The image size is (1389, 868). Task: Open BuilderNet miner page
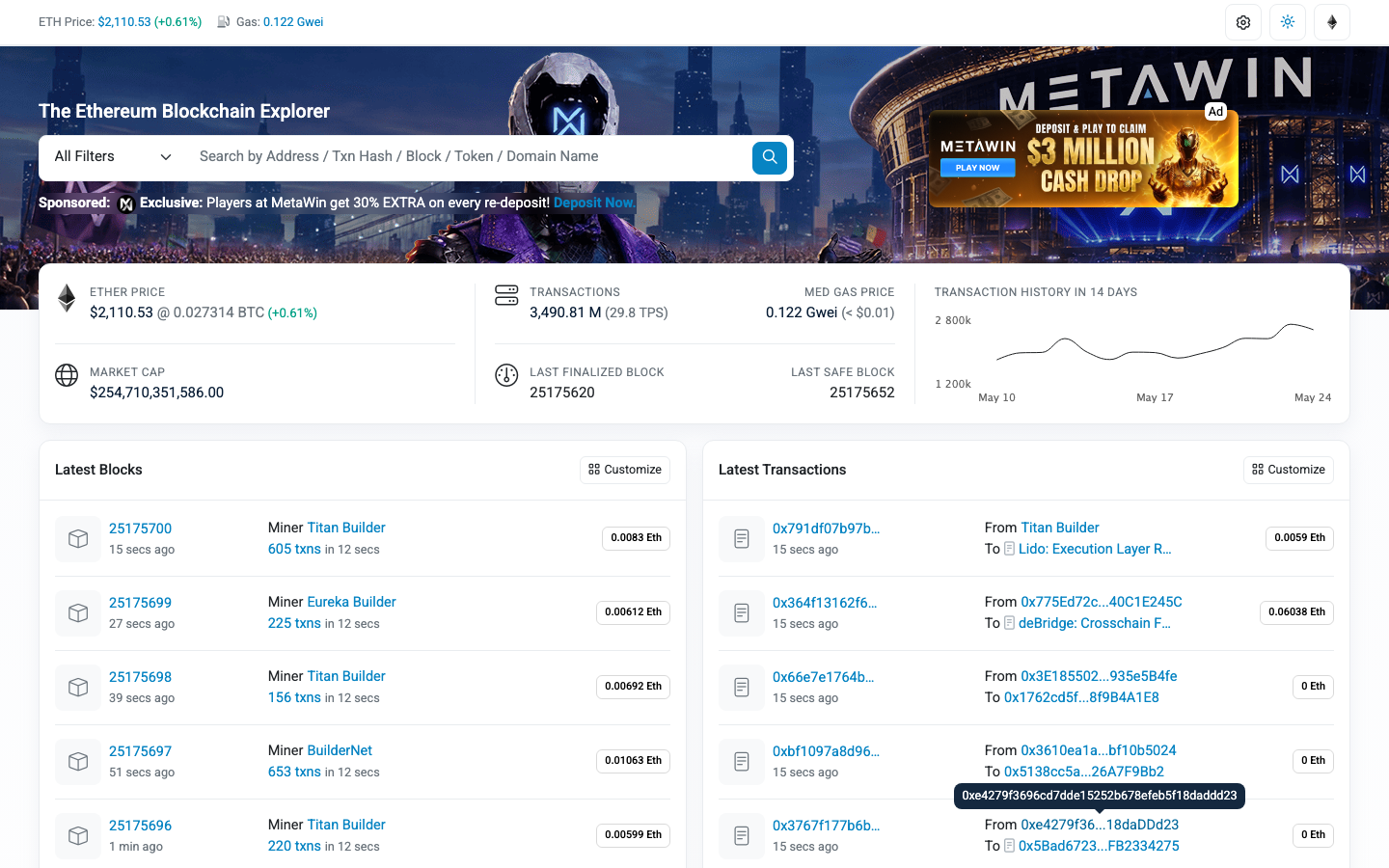[340, 750]
